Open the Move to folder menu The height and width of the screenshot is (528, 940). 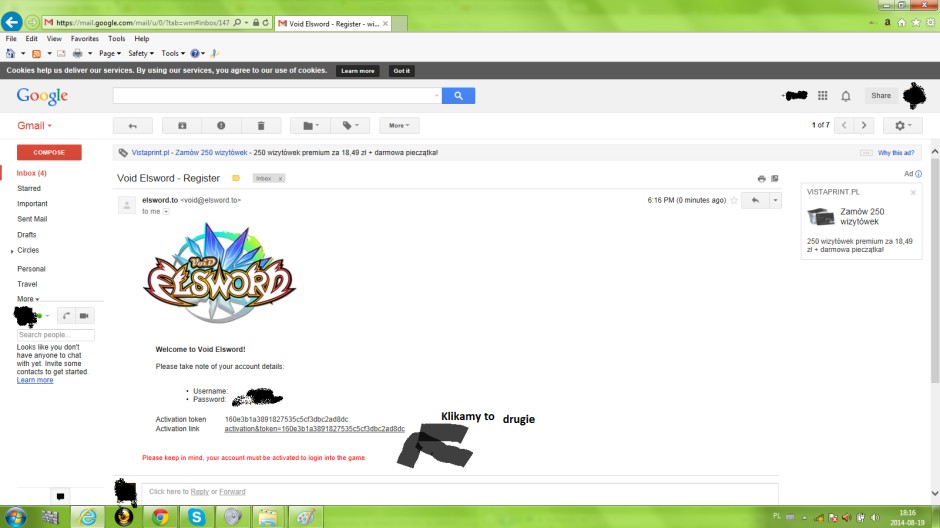[310, 125]
